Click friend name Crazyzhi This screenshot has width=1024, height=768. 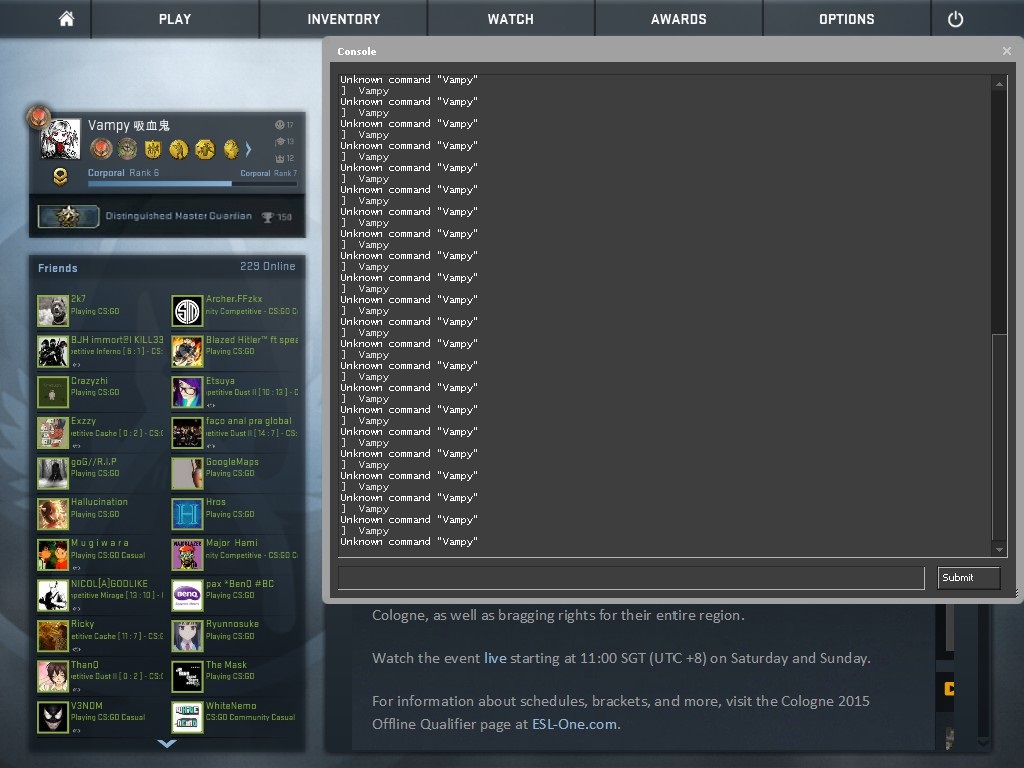[x=89, y=381]
